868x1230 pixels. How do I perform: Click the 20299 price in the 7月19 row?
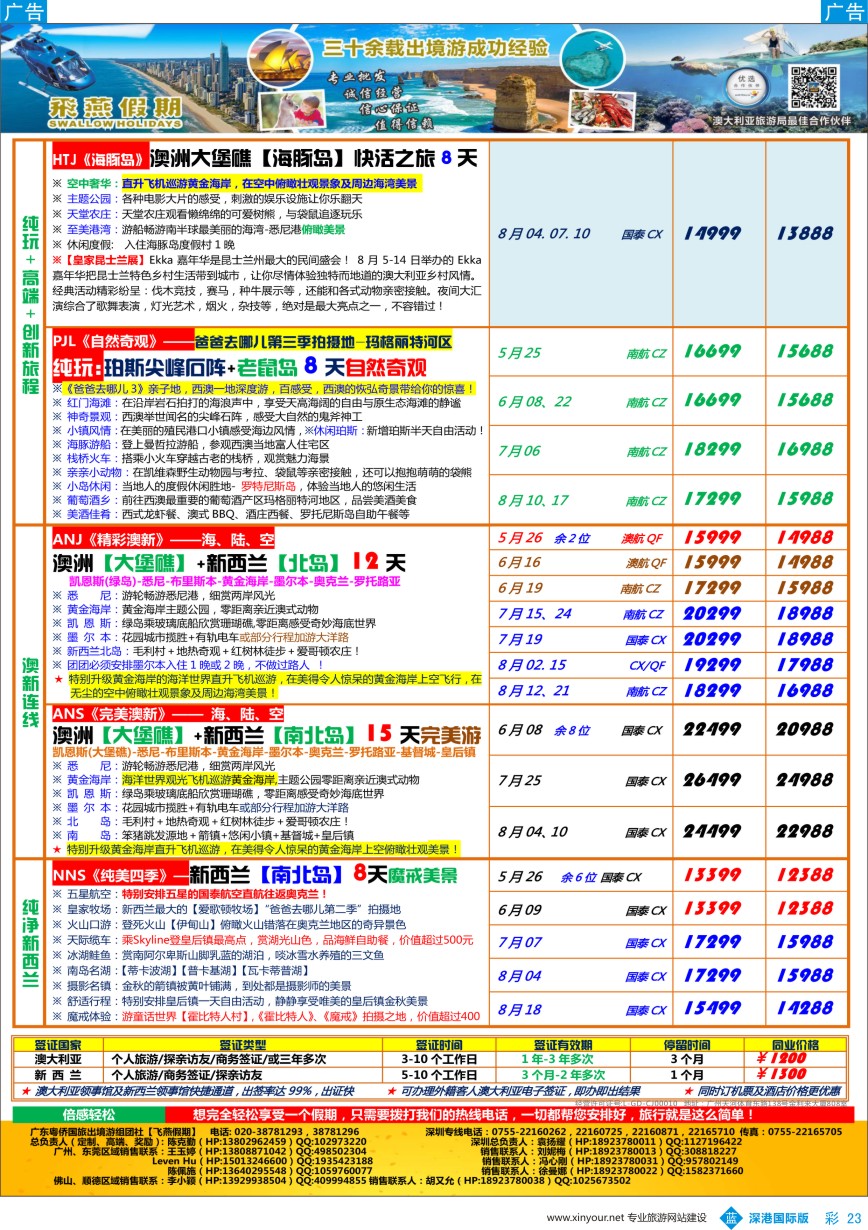click(714, 640)
